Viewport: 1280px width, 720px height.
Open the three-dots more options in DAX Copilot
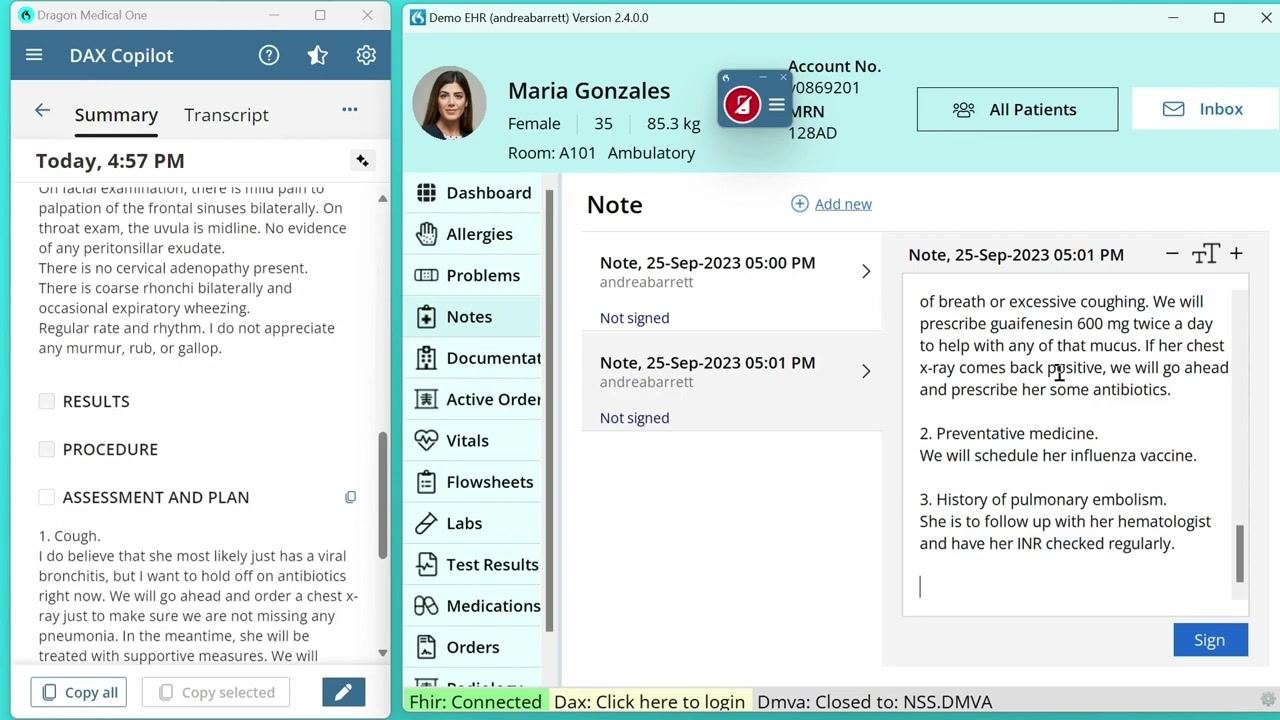pyautogui.click(x=350, y=110)
